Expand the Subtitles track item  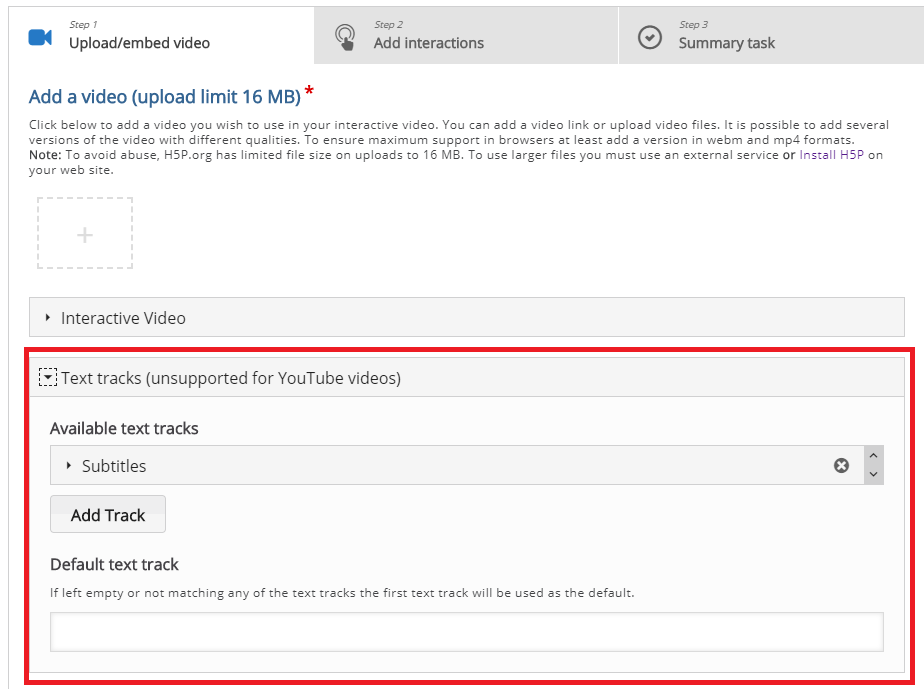(69, 466)
